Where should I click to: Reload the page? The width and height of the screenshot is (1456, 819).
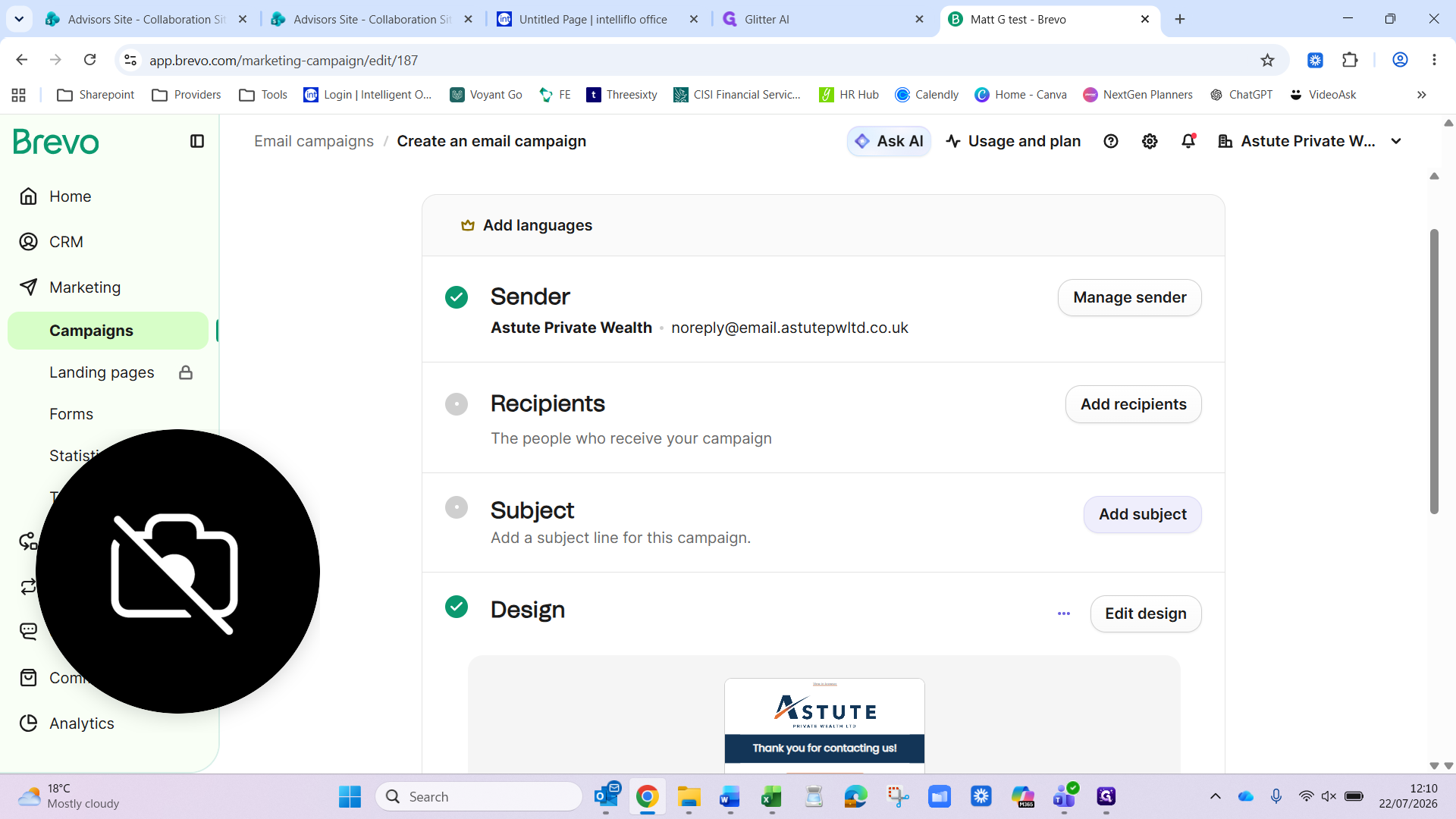tap(89, 60)
